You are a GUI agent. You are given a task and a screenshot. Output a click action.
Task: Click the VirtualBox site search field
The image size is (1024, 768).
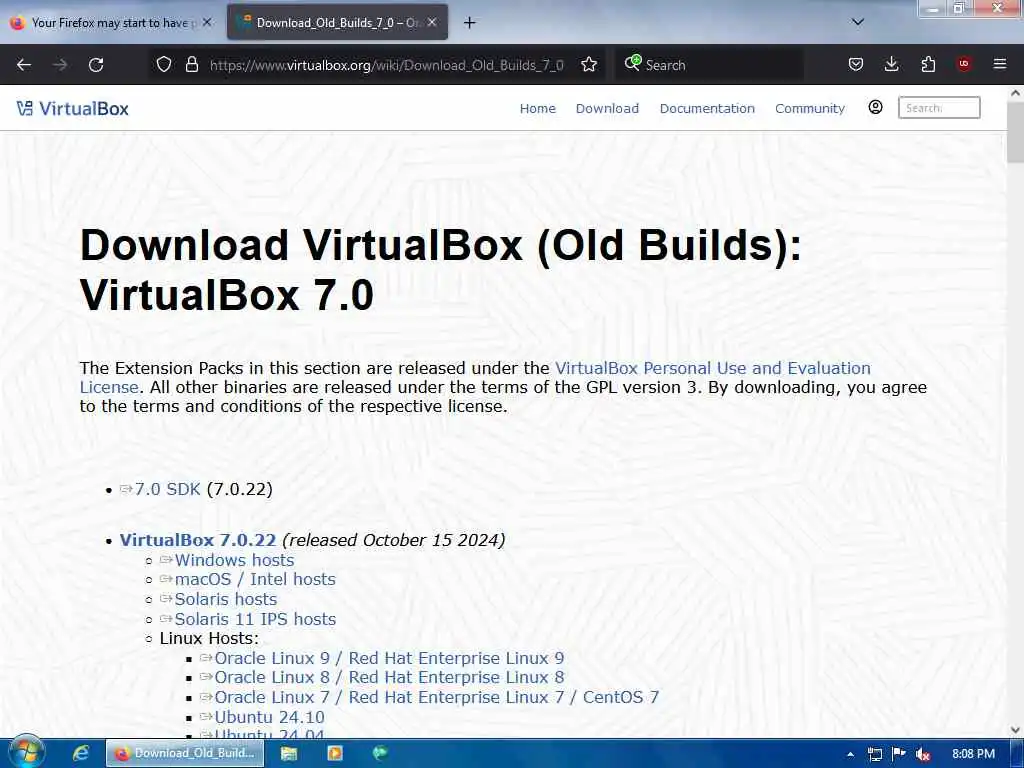(x=939, y=108)
